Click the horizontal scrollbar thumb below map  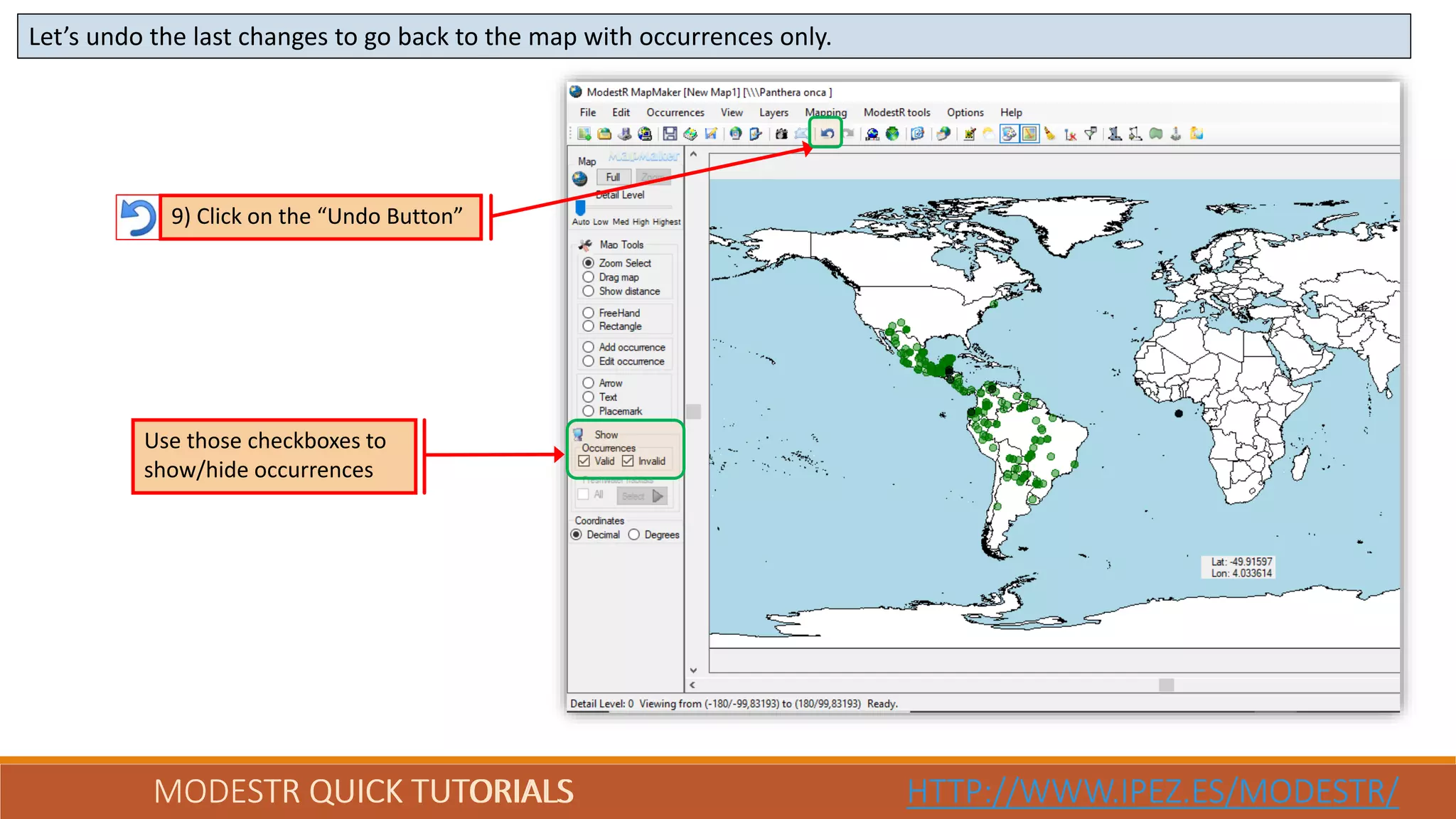(x=1167, y=685)
